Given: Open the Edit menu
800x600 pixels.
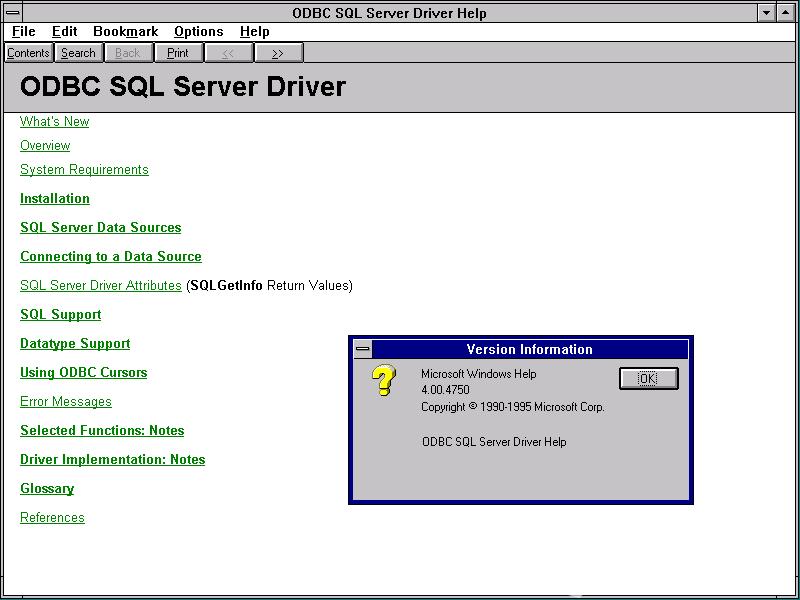Looking at the screenshot, I should 64,32.
